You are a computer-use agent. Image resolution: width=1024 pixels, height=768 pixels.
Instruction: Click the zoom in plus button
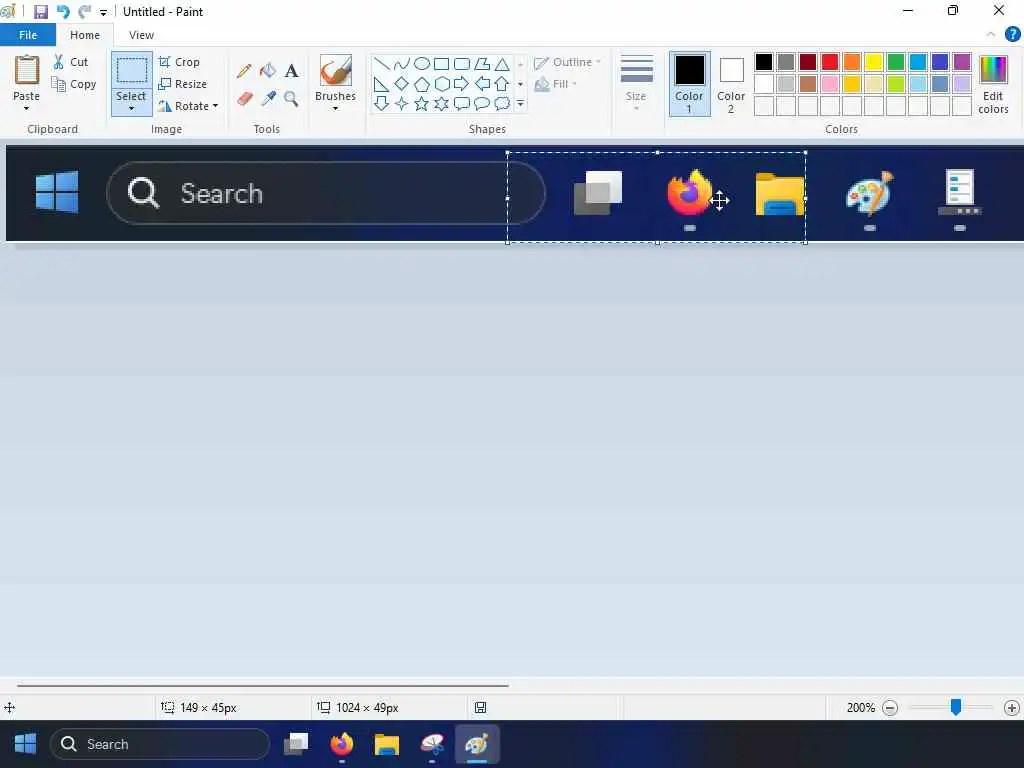[x=1012, y=708]
